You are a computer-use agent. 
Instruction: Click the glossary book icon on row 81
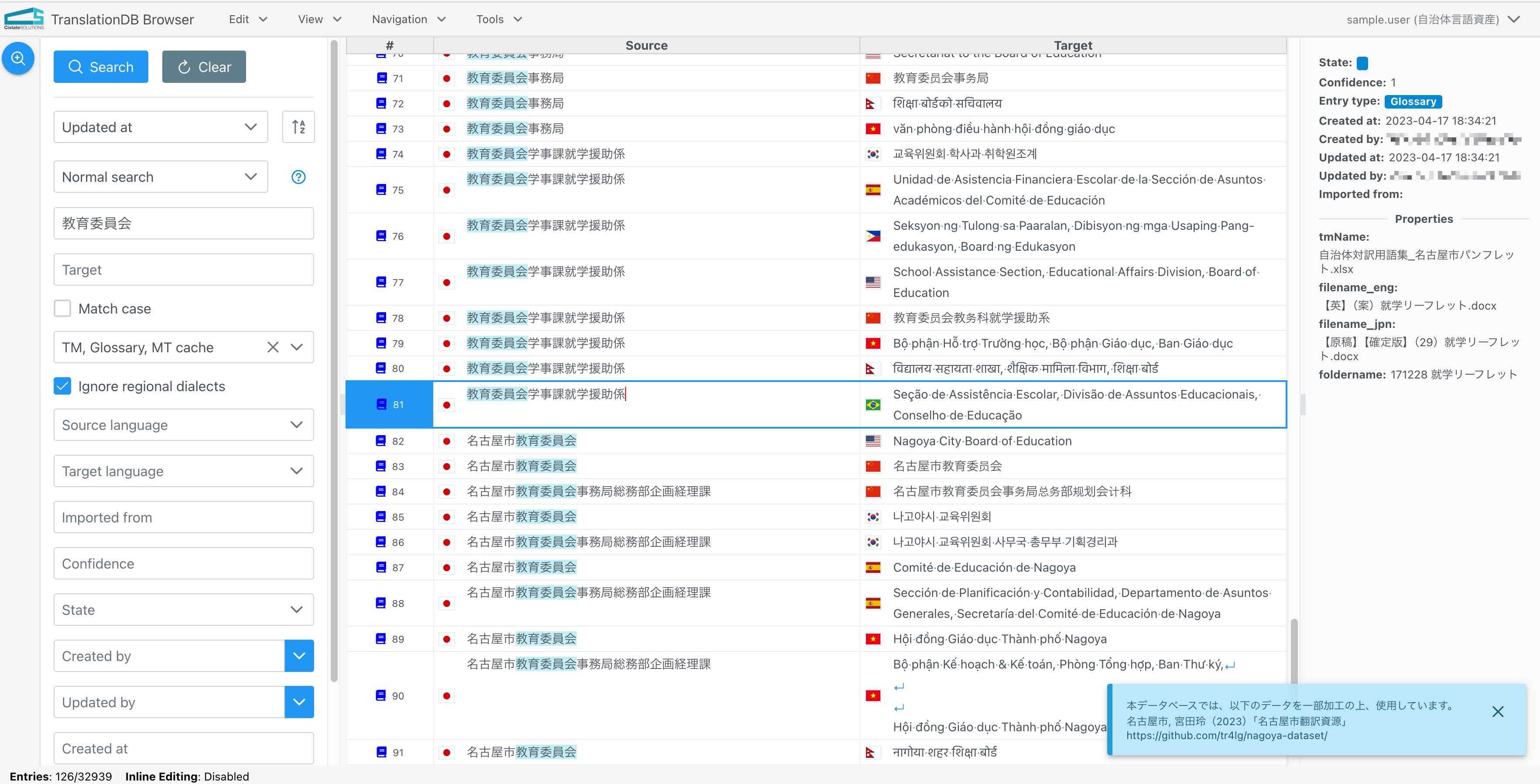(381, 404)
